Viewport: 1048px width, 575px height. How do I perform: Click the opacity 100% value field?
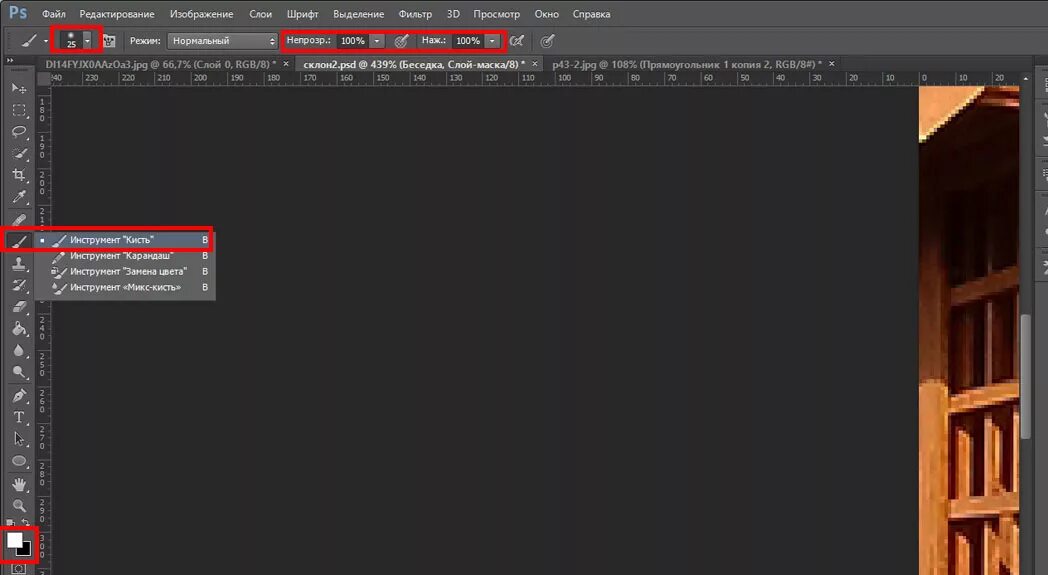point(353,41)
